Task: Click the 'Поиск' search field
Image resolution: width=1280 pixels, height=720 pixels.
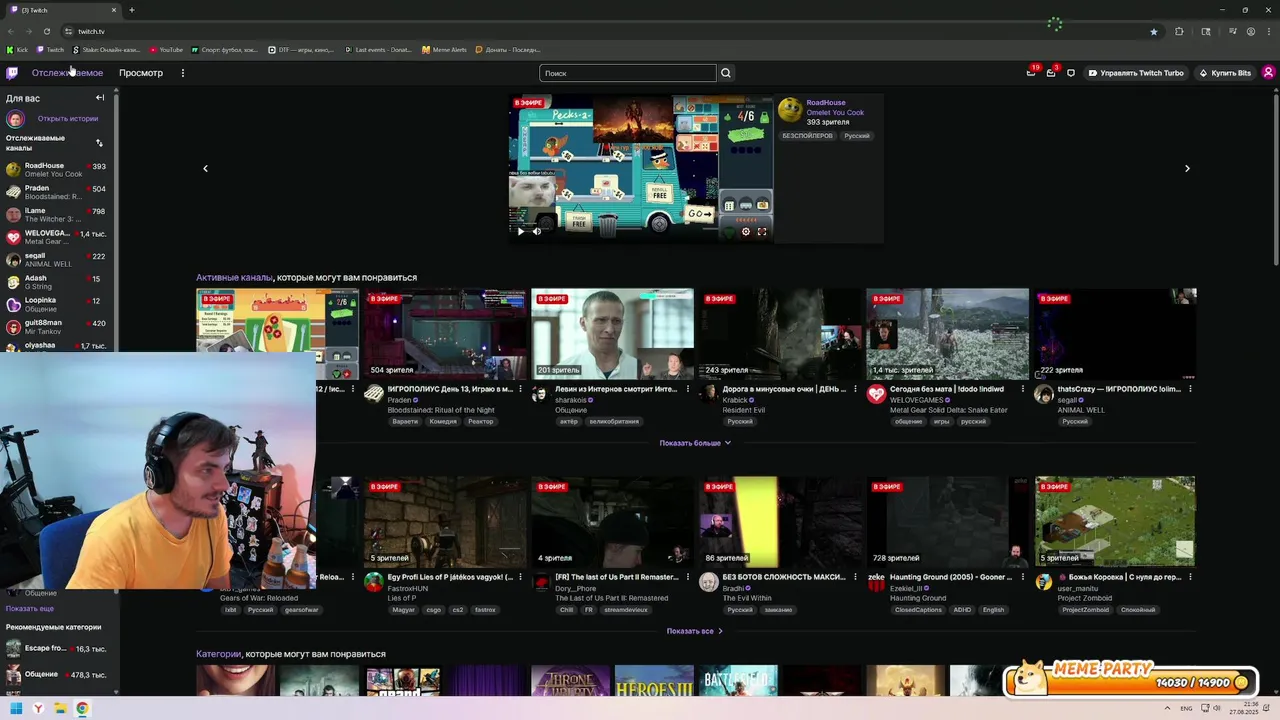Action: tap(628, 73)
